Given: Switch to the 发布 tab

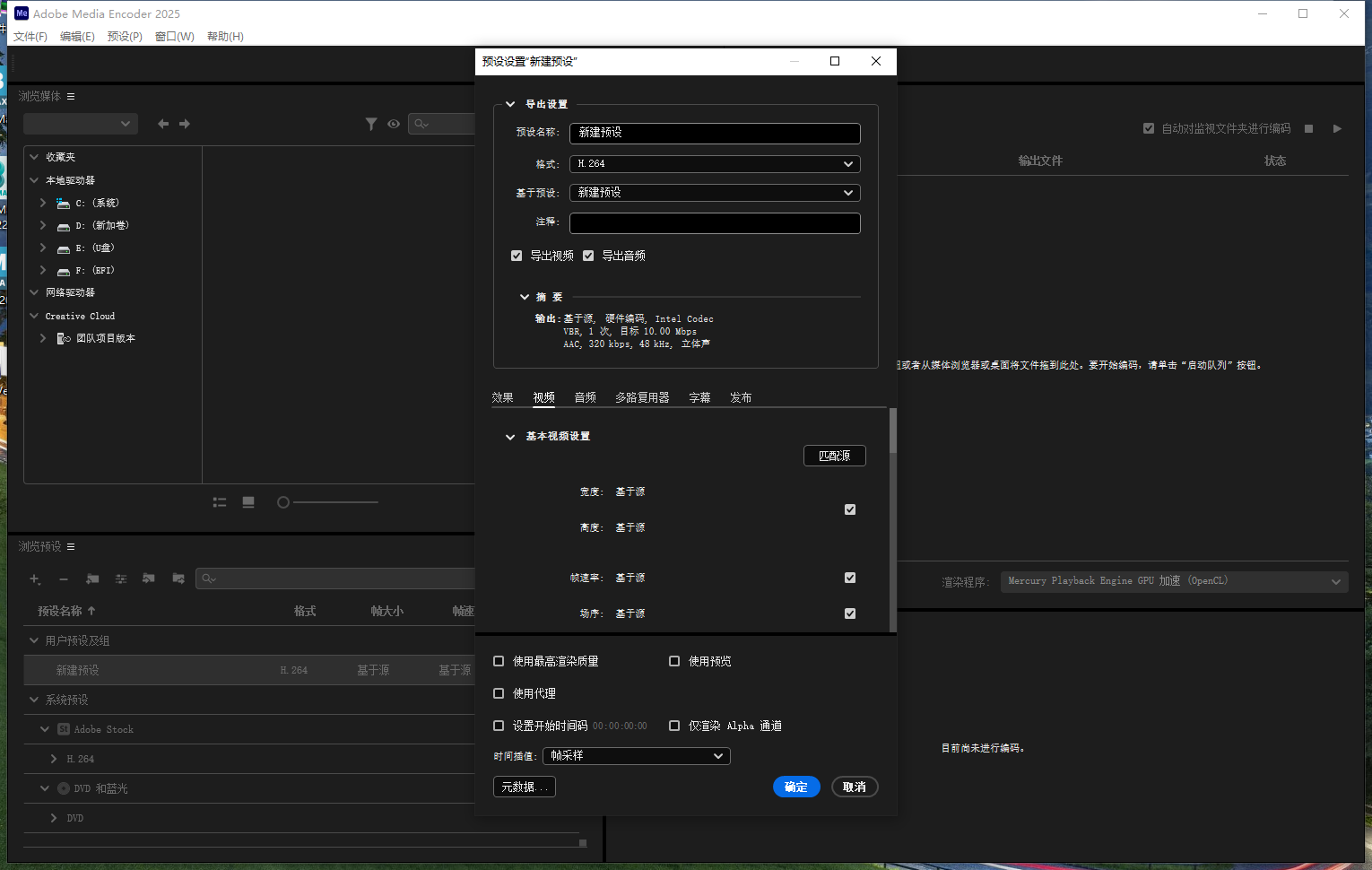Looking at the screenshot, I should (x=741, y=397).
